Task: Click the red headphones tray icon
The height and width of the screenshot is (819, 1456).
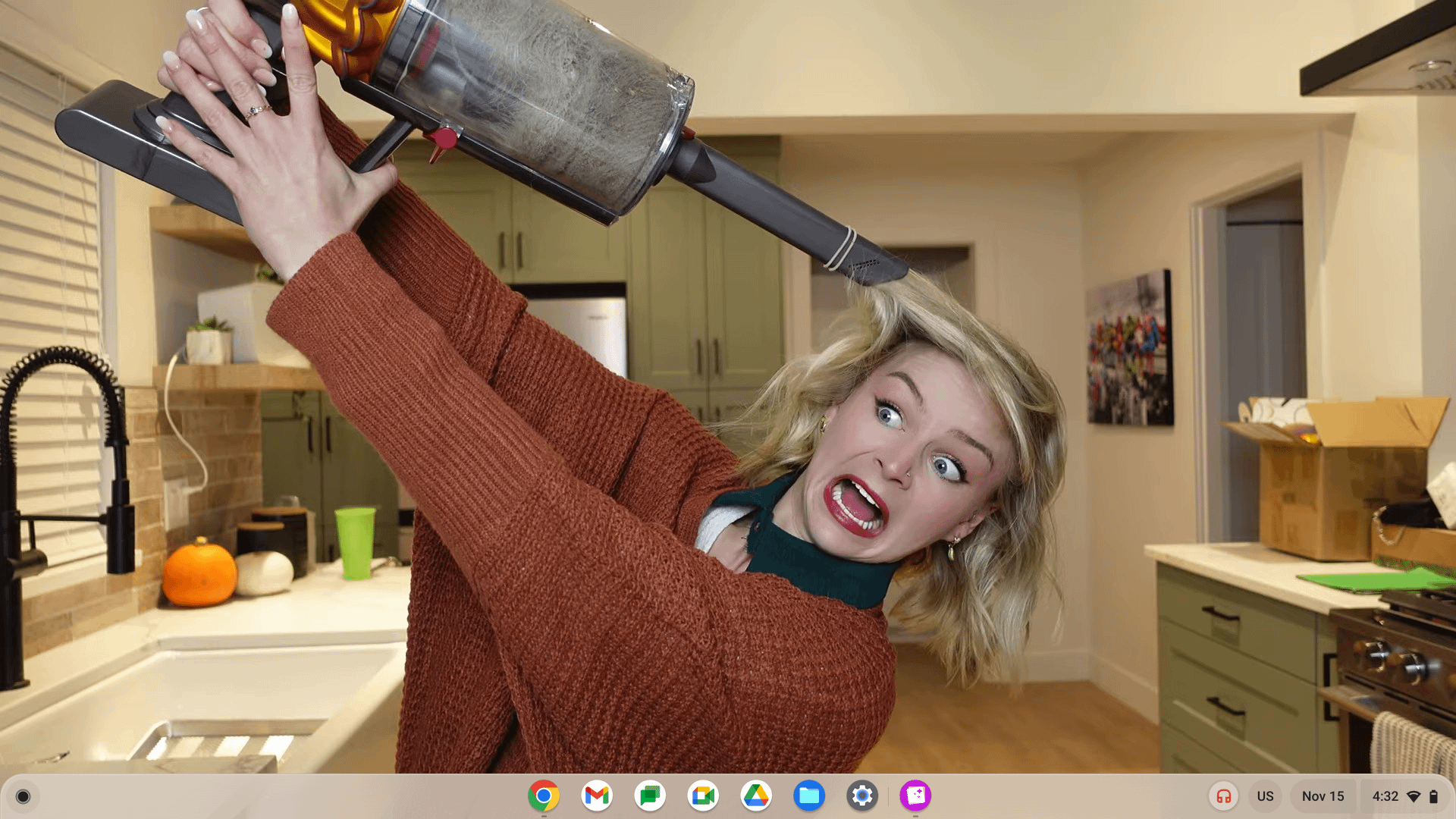Action: [x=1223, y=796]
